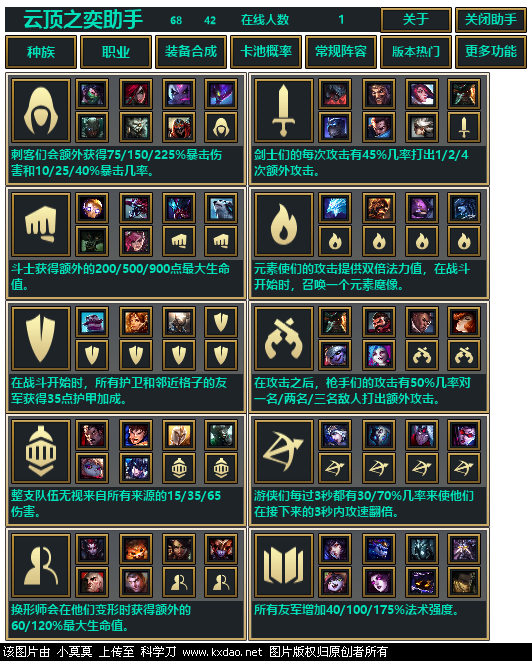This screenshot has height=661, width=532.
Task: Click the large Guardian shield class icon
Action: click(x=41, y=339)
